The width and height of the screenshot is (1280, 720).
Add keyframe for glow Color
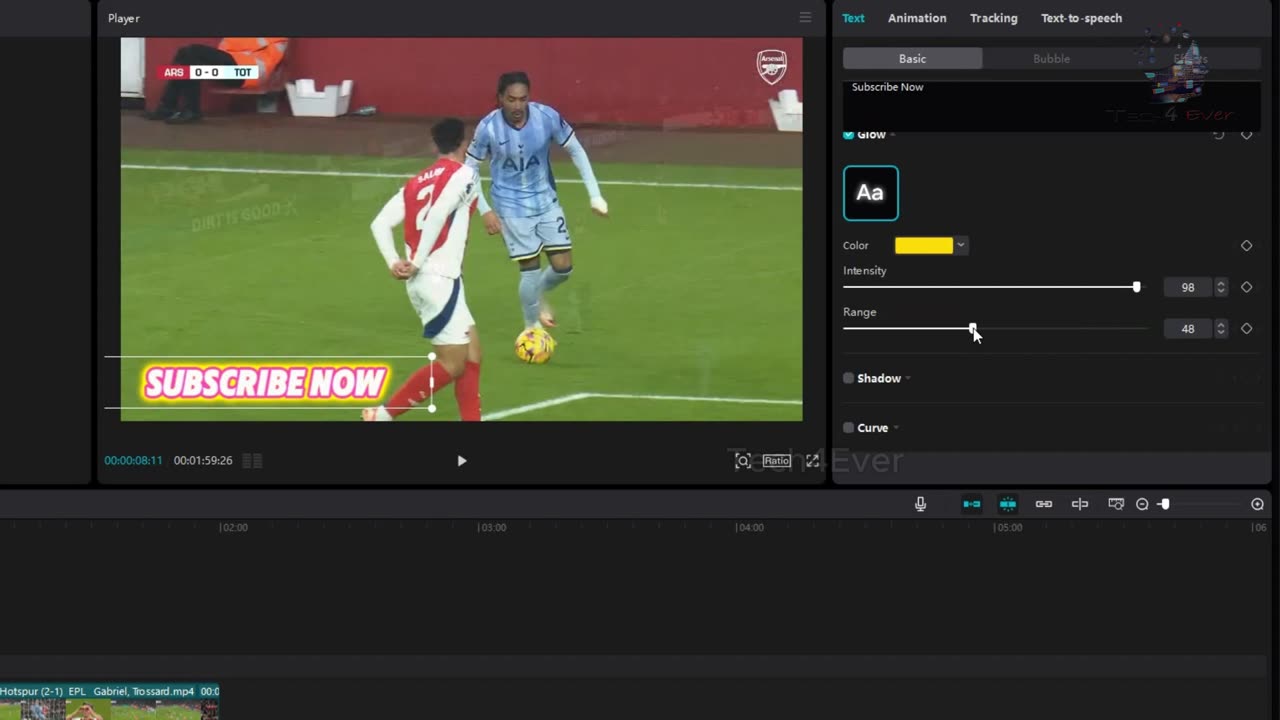pyautogui.click(x=1246, y=245)
